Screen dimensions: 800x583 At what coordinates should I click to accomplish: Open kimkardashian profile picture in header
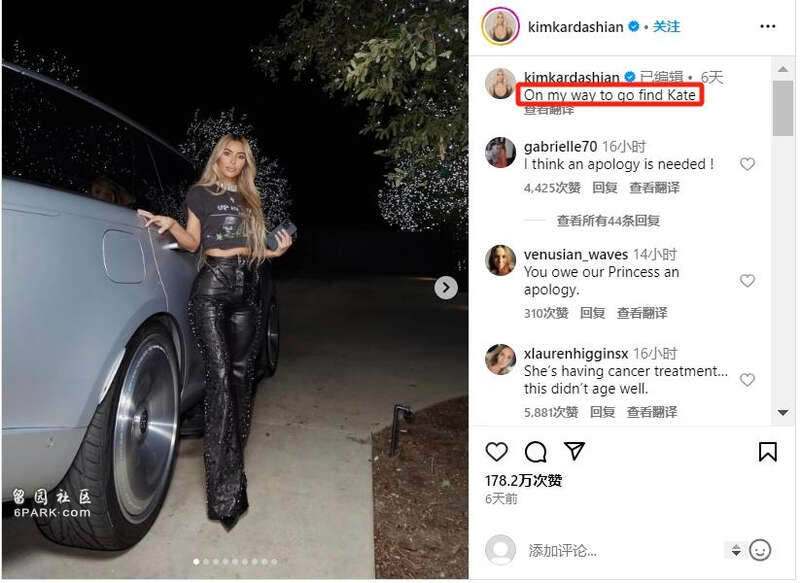(500, 27)
